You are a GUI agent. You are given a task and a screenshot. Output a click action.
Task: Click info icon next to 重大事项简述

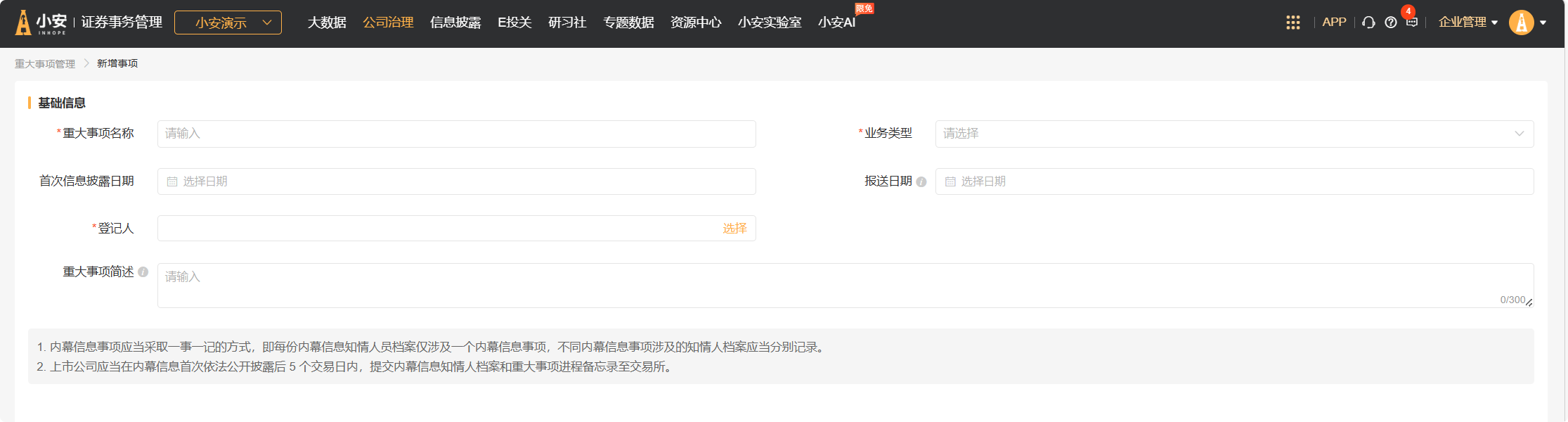pyautogui.click(x=143, y=272)
